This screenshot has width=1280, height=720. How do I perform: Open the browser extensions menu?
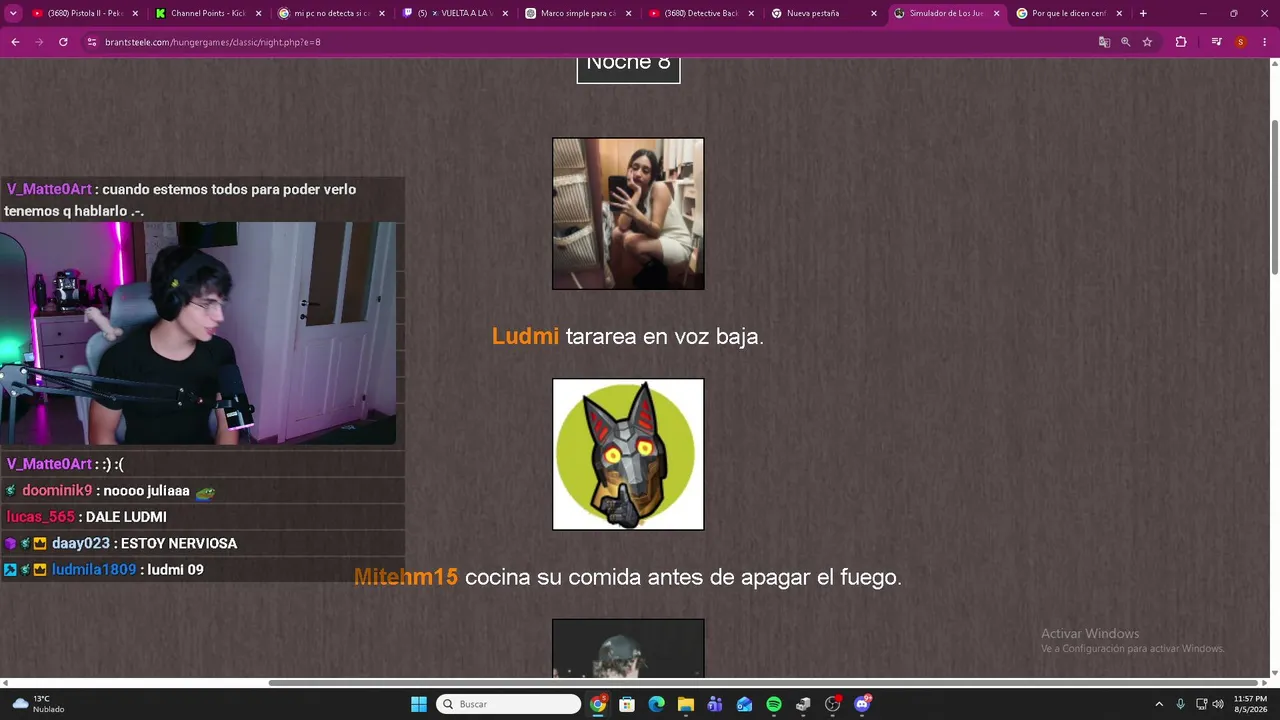click(1181, 42)
